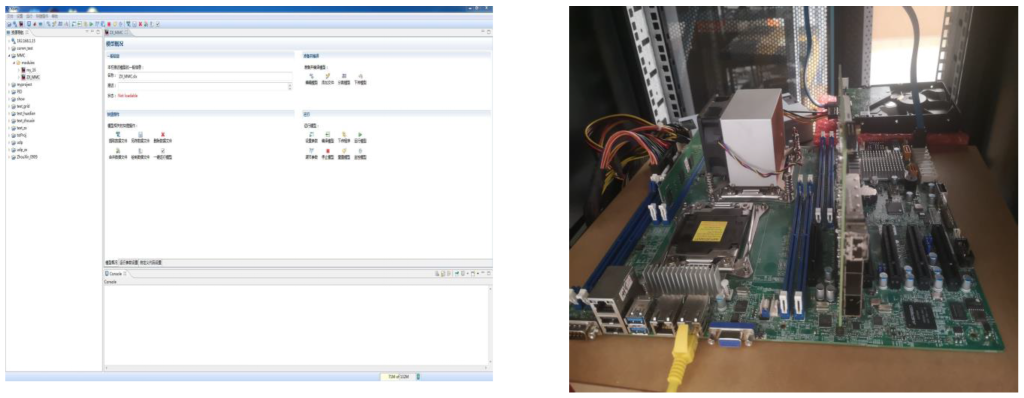Viewport: 1024px width, 398px height.
Task: Select the Console tab
Action: 117,273
